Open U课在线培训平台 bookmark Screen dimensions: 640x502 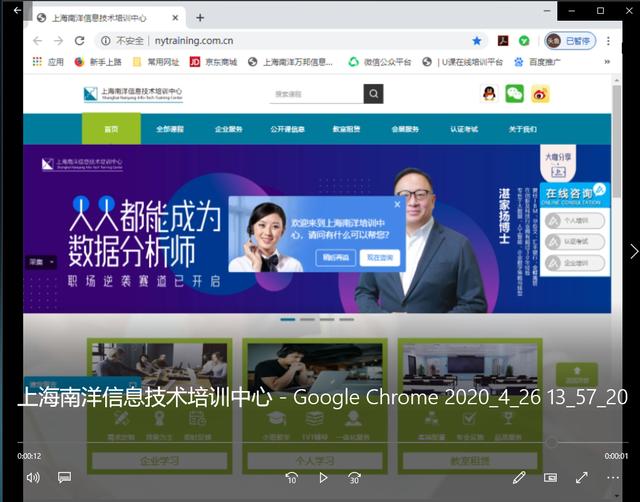pyautogui.click(x=463, y=62)
